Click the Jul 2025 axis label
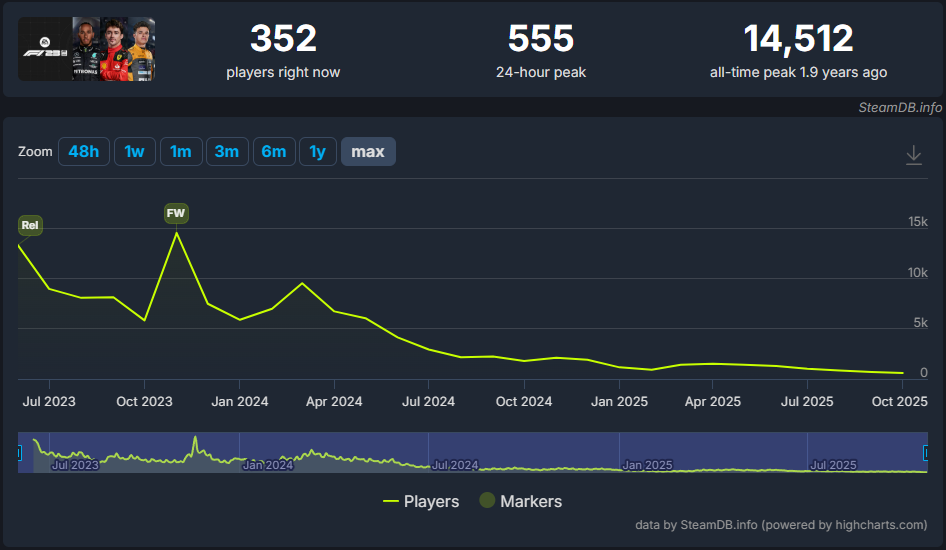This screenshot has height=550, width=946. pos(807,402)
